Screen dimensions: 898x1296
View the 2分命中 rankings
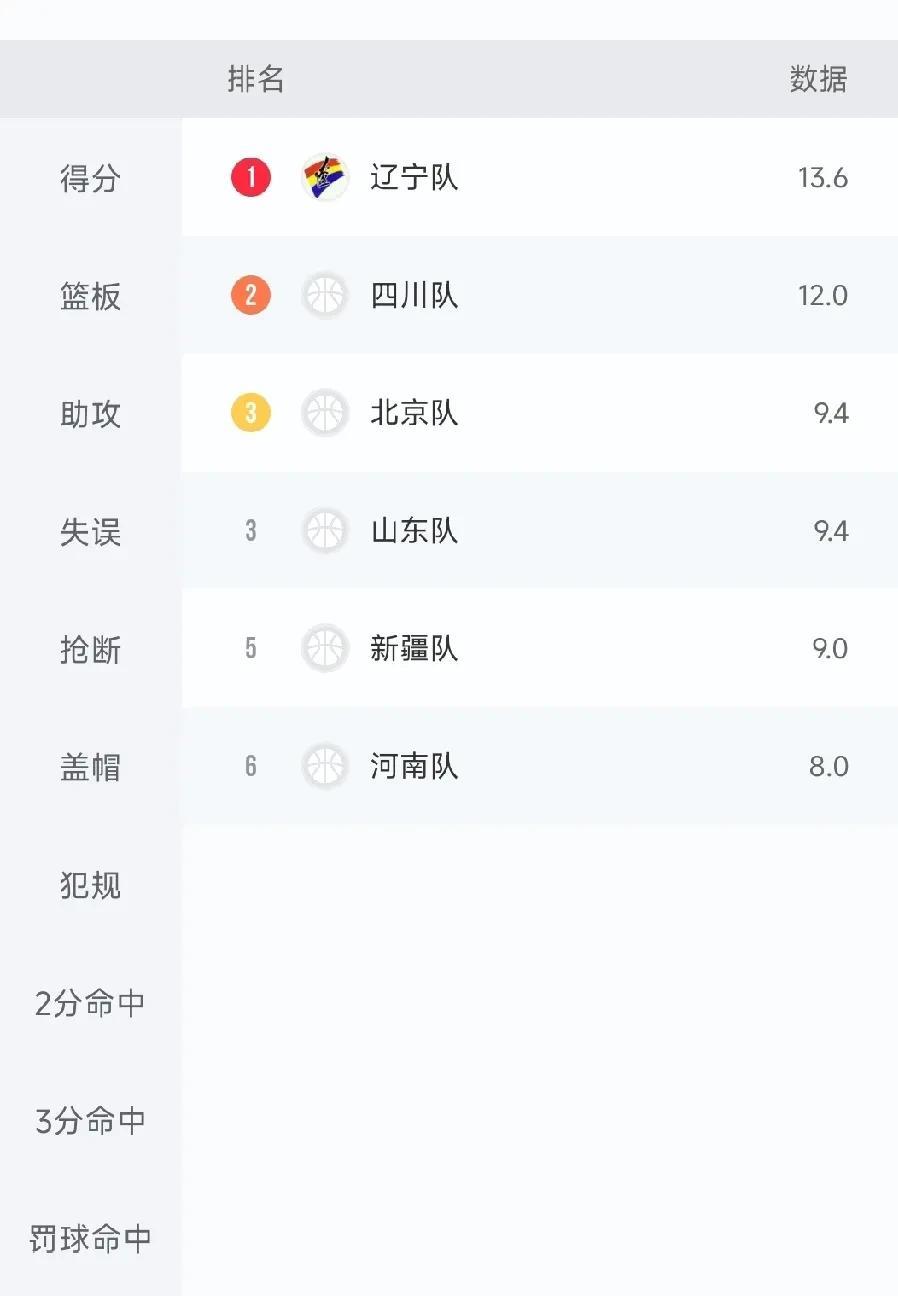(91, 1004)
